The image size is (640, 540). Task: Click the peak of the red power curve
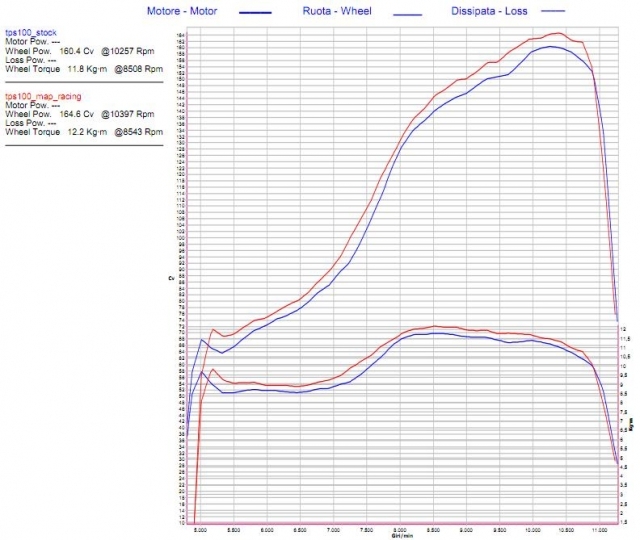[559, 33]
